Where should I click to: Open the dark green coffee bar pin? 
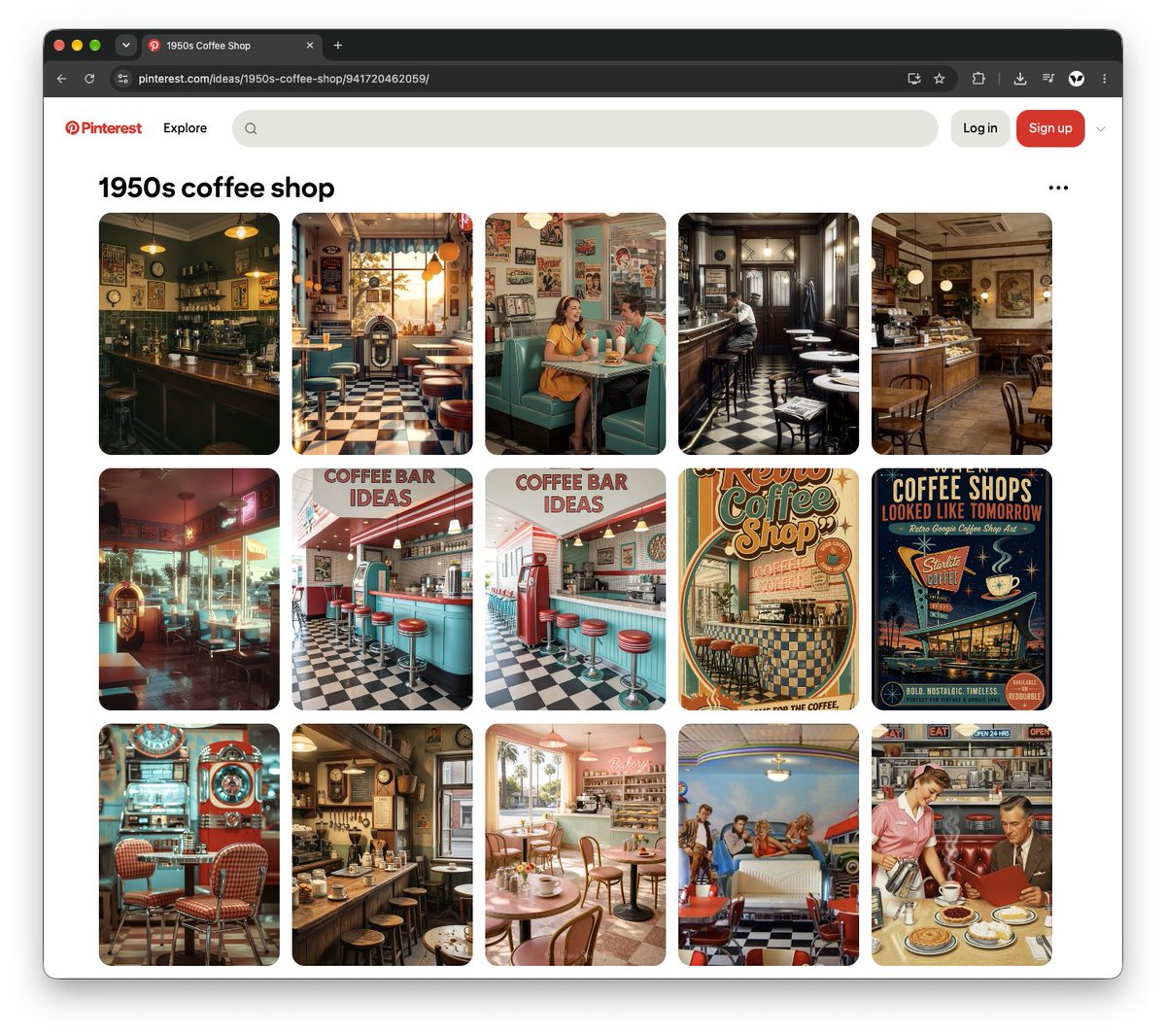pos(189,333)
